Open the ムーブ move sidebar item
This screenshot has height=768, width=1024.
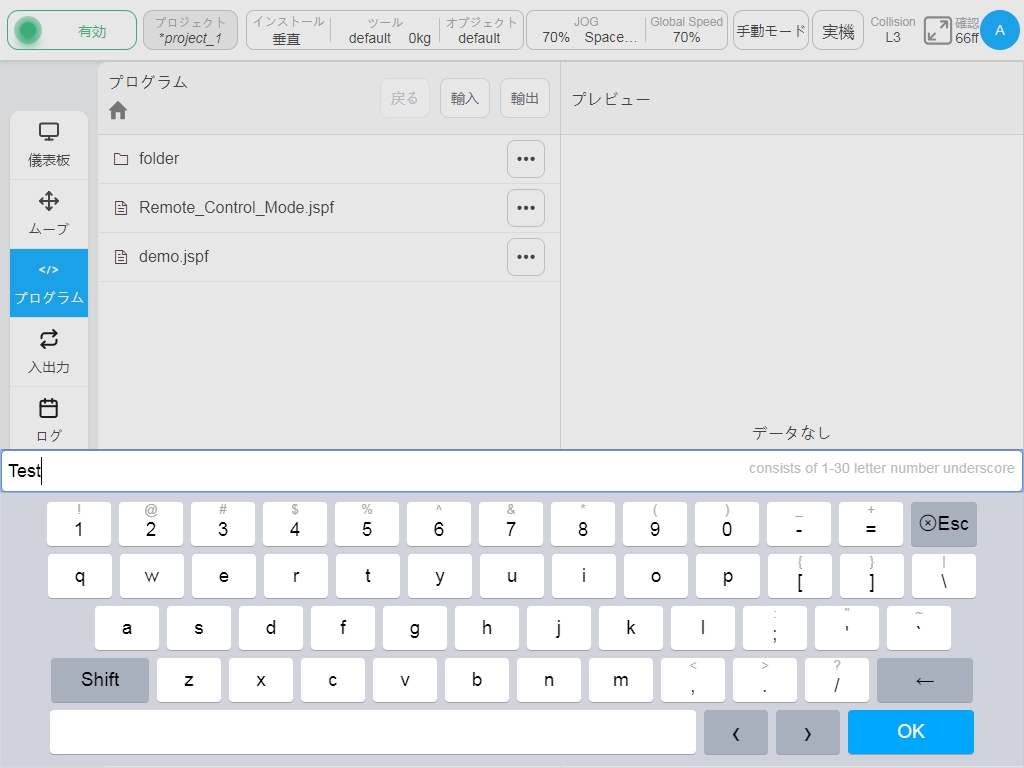tap(49, 214)
